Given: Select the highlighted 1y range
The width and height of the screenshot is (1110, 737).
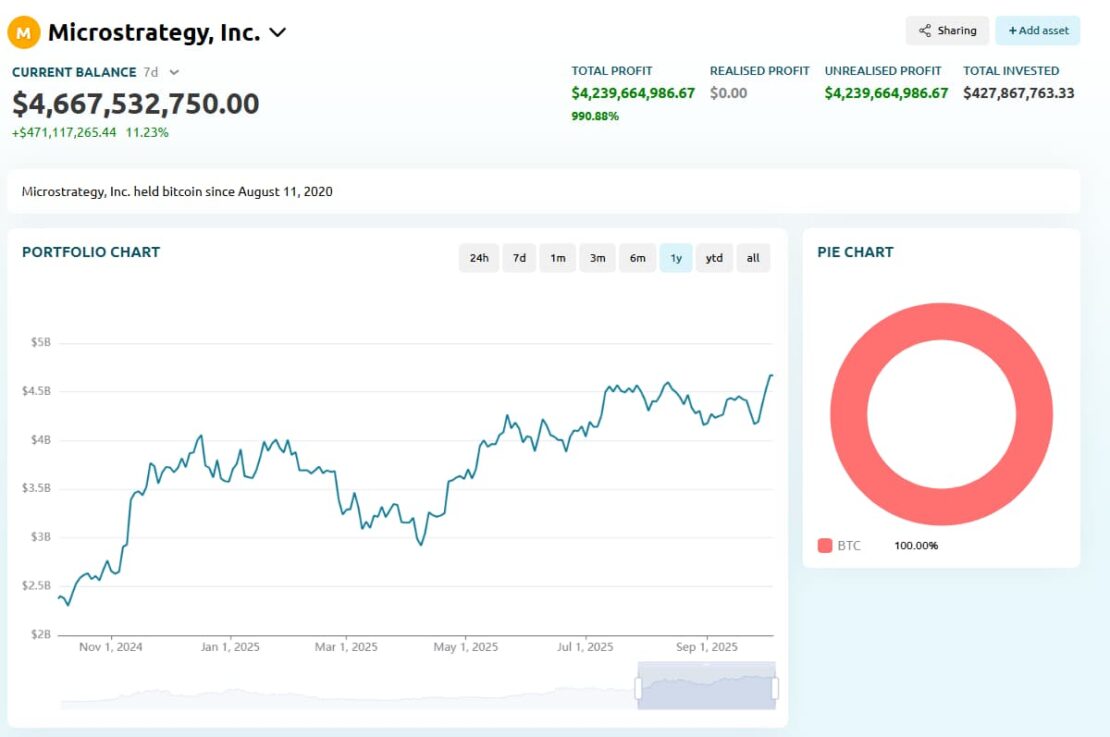Looking at the screenshot, I should click(x=676, y=258).
